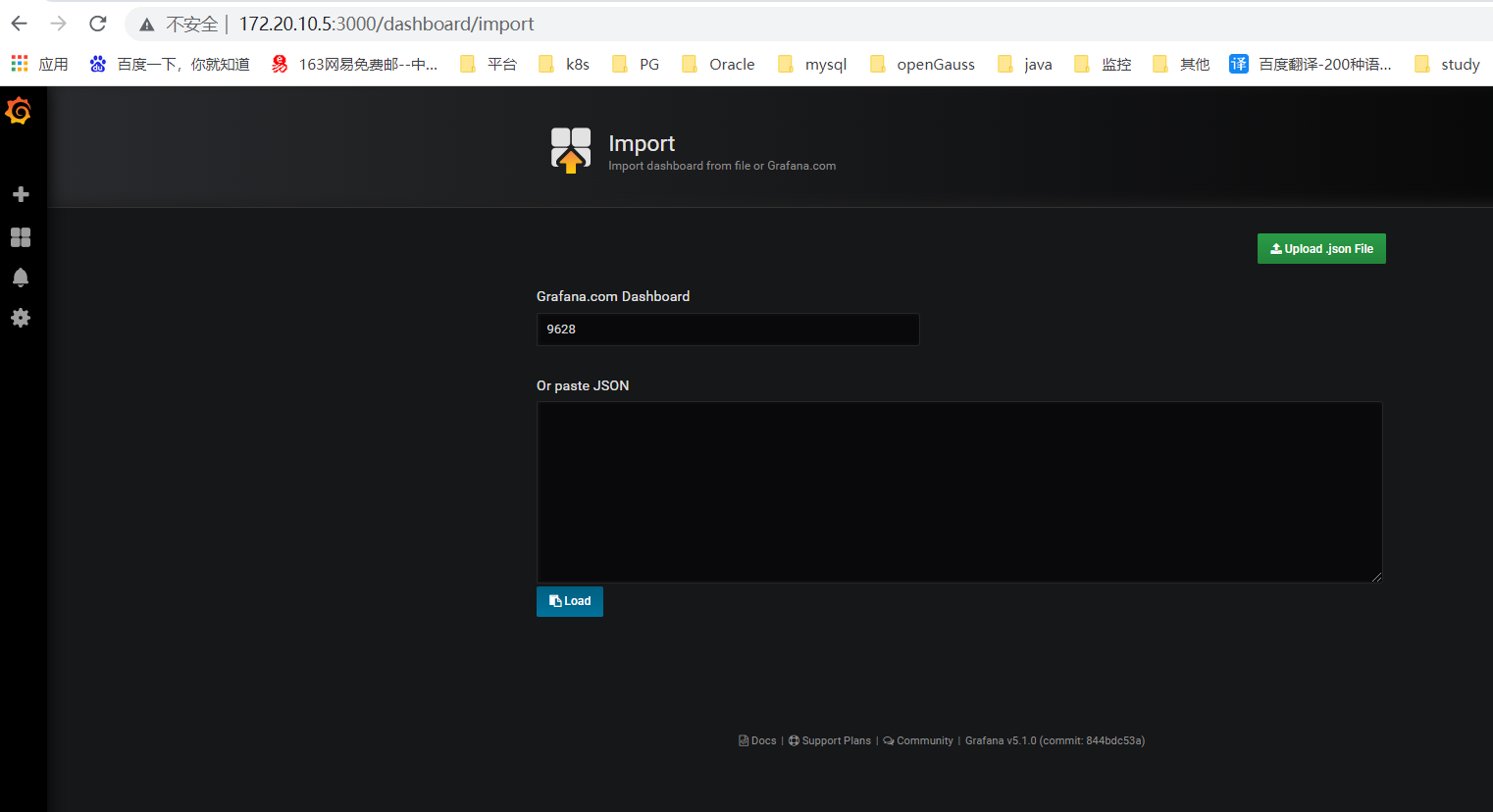Open the mysql bookmark folder
Viewport: 1493px width, 812px height.
coord(812,64)
